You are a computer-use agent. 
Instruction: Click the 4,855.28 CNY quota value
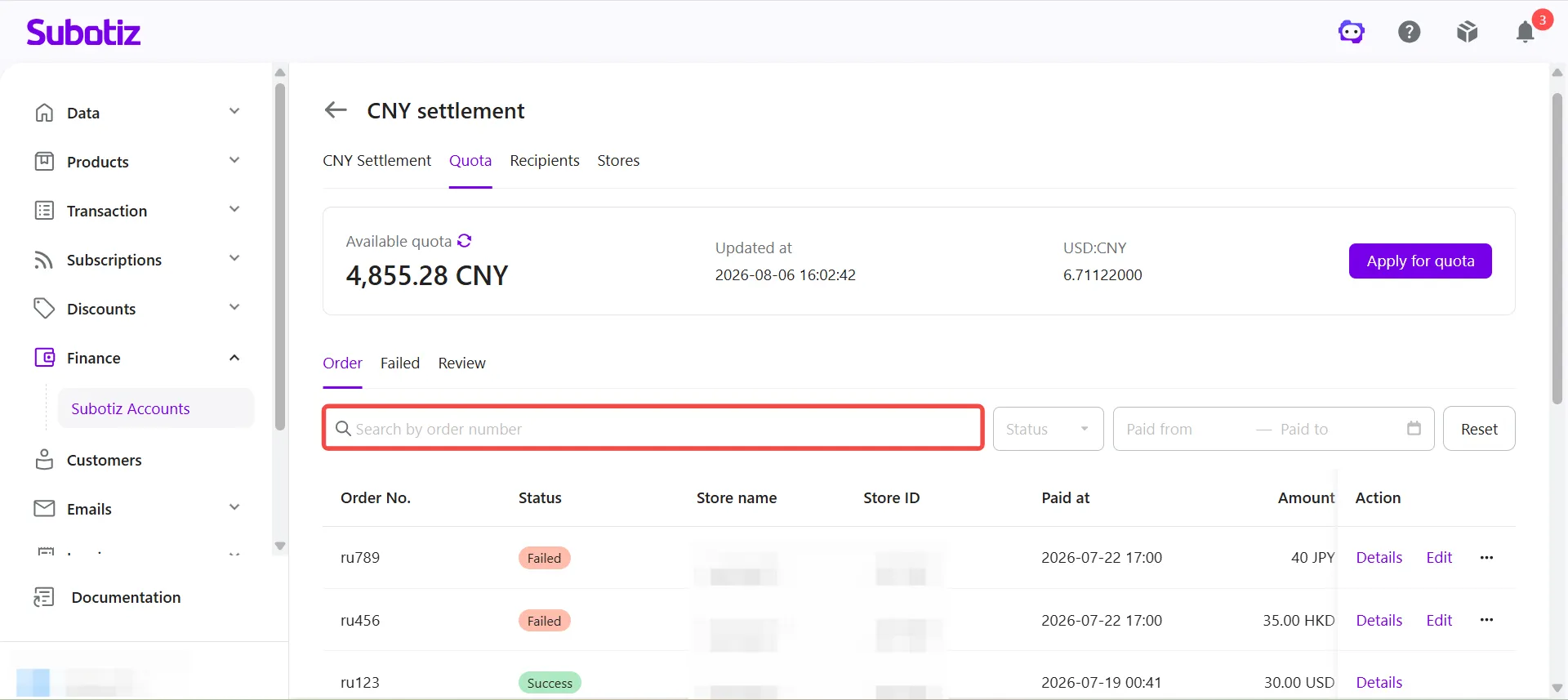427,275
